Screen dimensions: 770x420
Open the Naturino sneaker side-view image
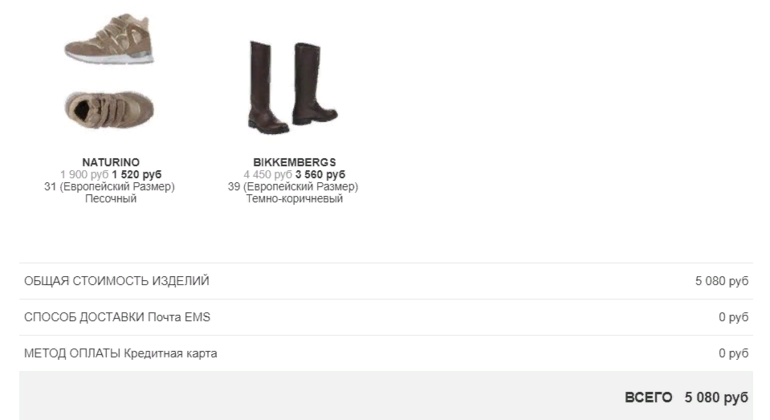[110, 39]
